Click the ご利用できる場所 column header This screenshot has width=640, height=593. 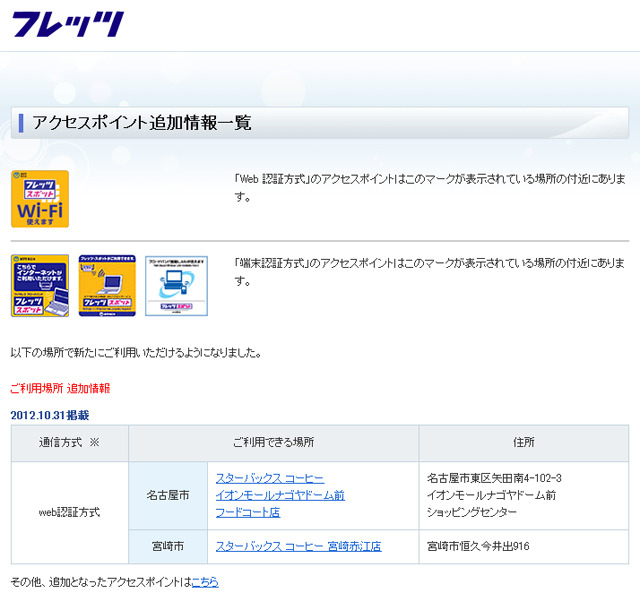pos(273,442)
